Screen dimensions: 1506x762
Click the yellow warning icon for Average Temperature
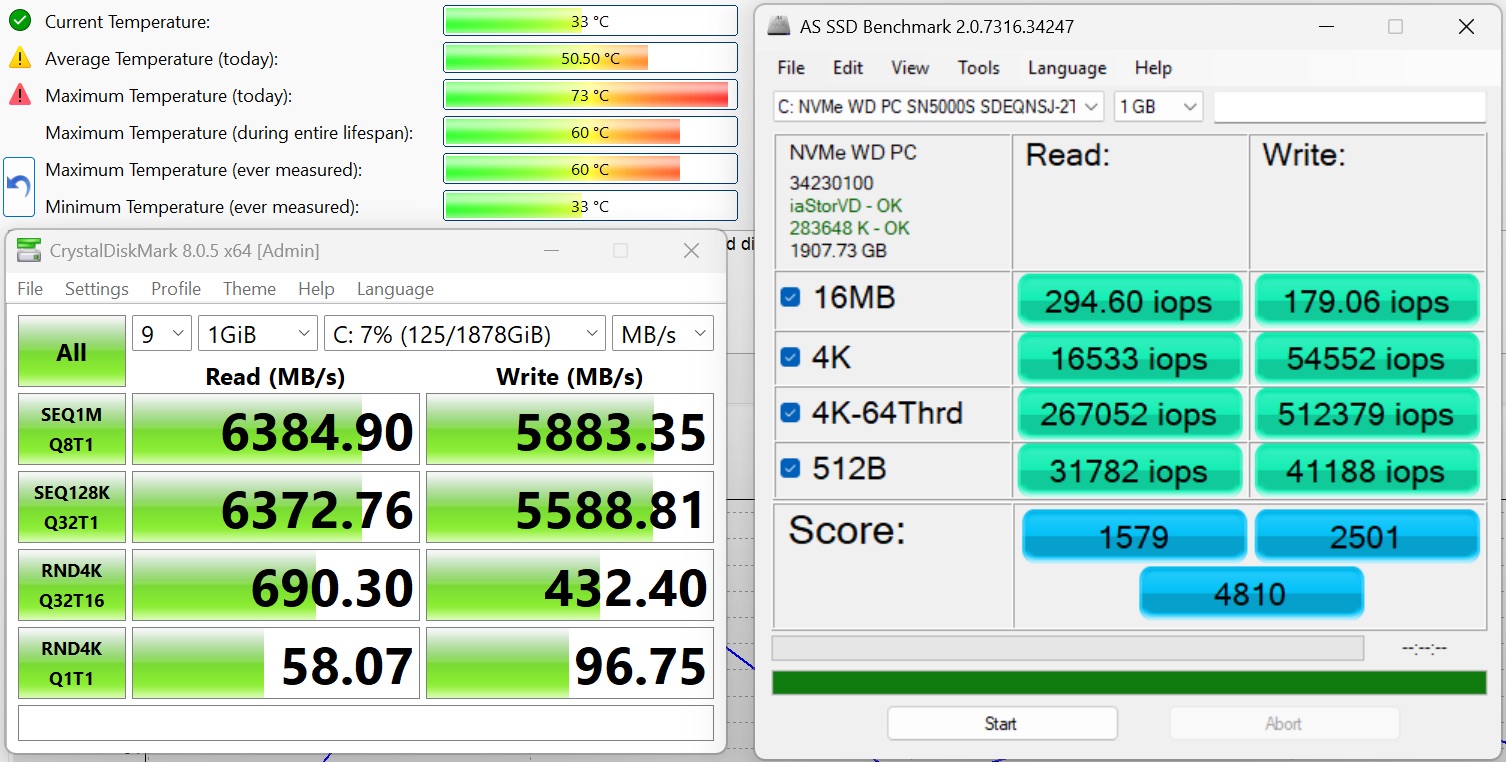point(20,58)
